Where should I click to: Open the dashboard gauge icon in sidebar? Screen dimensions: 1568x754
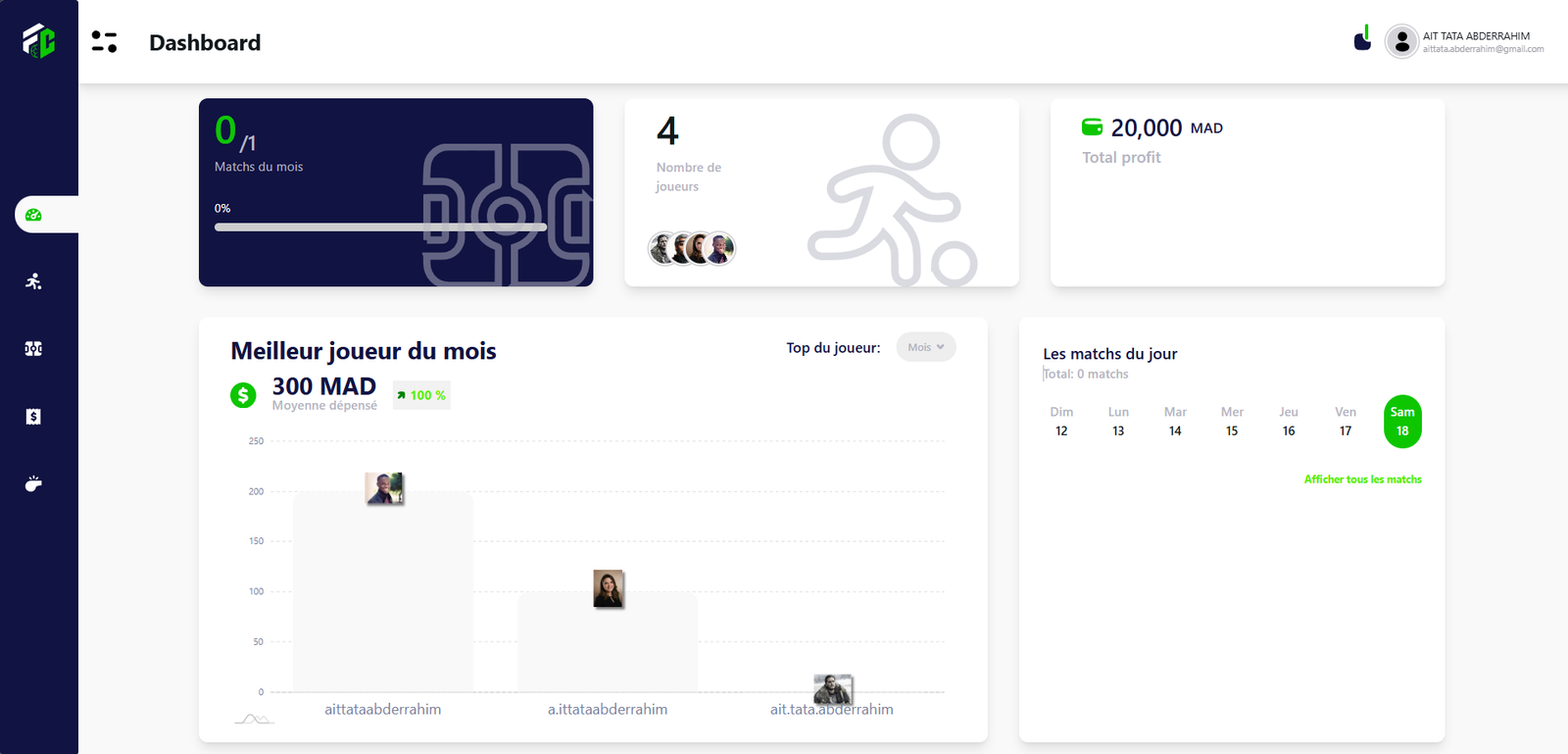pyautogui.click(x=33, y=215)
